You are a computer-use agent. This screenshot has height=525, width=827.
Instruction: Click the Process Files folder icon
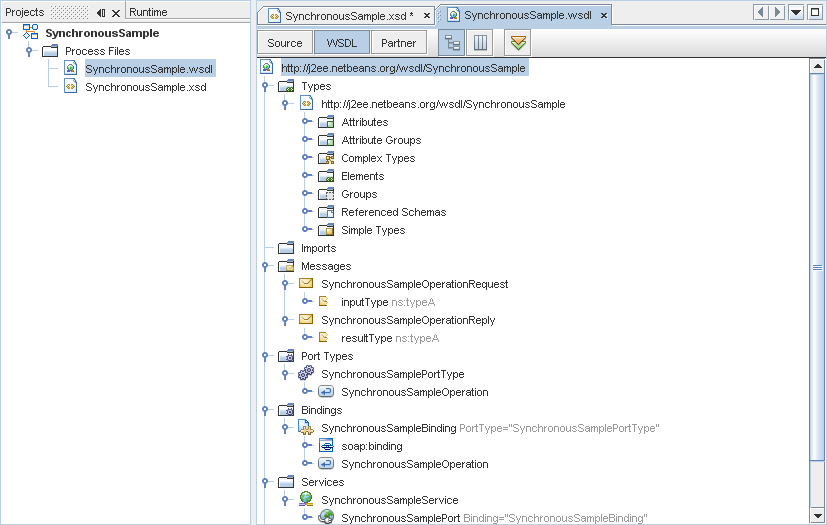pyautogui.click(x=50, y=51)
